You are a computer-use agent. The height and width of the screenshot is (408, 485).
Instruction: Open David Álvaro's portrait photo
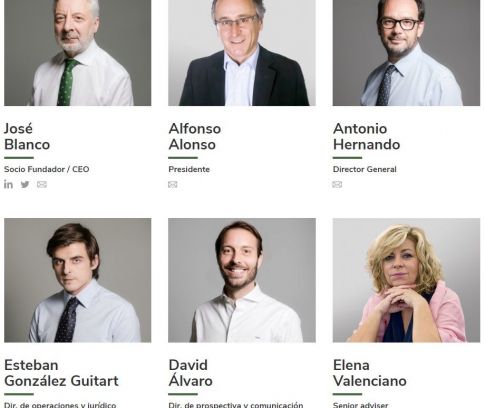[x=242, y=280]
